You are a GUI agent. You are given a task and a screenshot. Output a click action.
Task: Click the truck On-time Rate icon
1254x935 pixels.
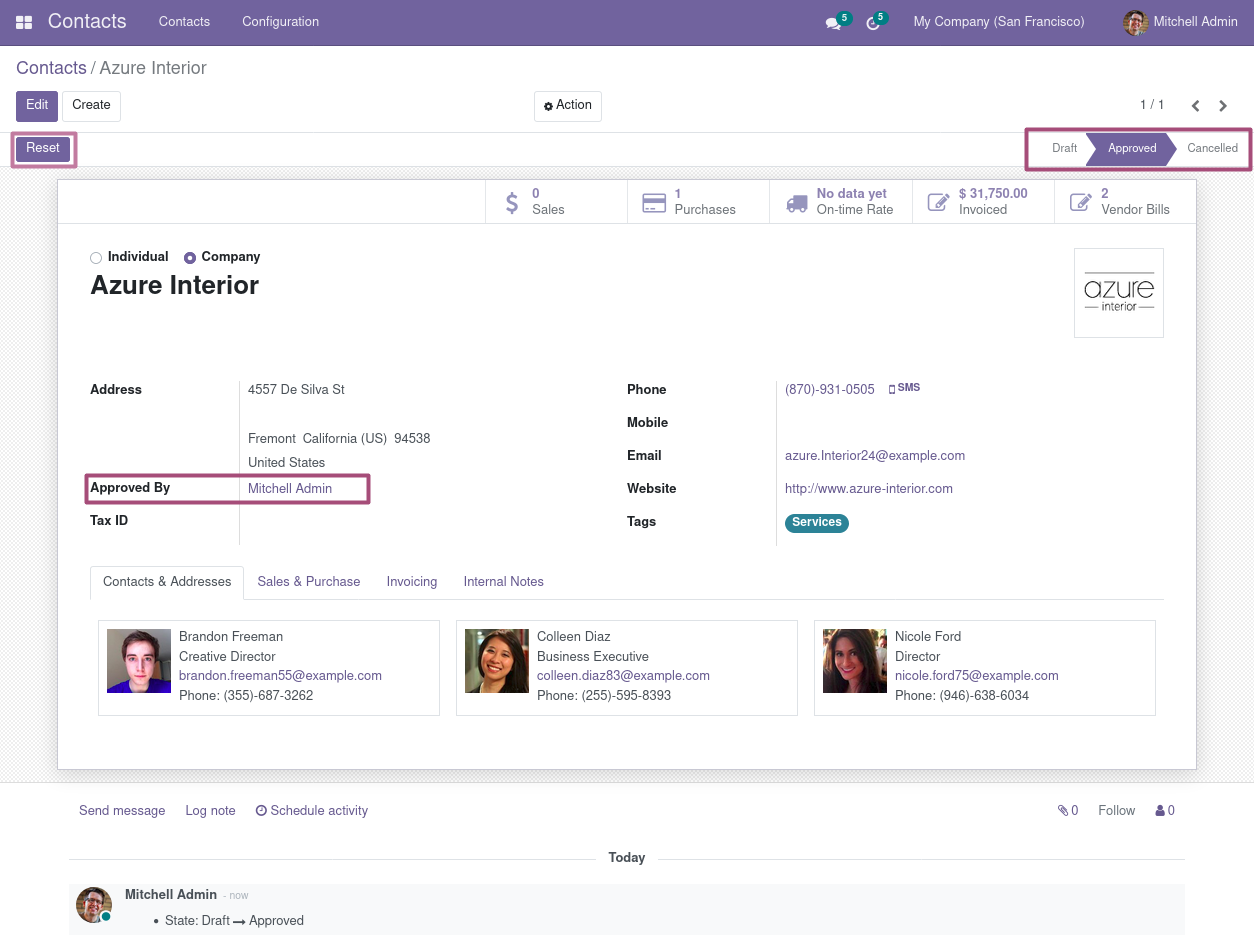pyautogui.click(x=797, y=203)
